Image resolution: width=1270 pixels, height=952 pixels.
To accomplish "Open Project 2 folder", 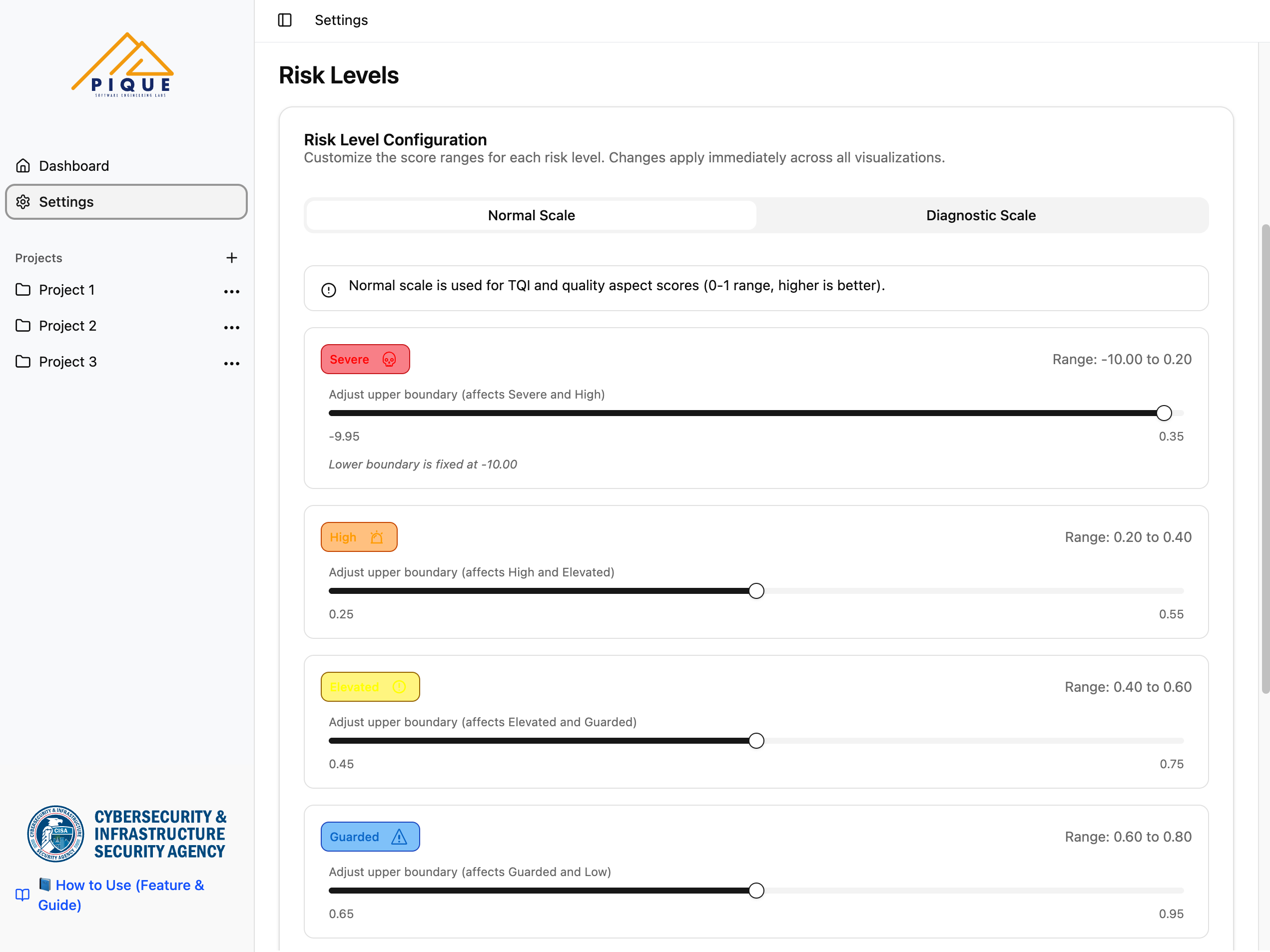I will click(67, 326).
